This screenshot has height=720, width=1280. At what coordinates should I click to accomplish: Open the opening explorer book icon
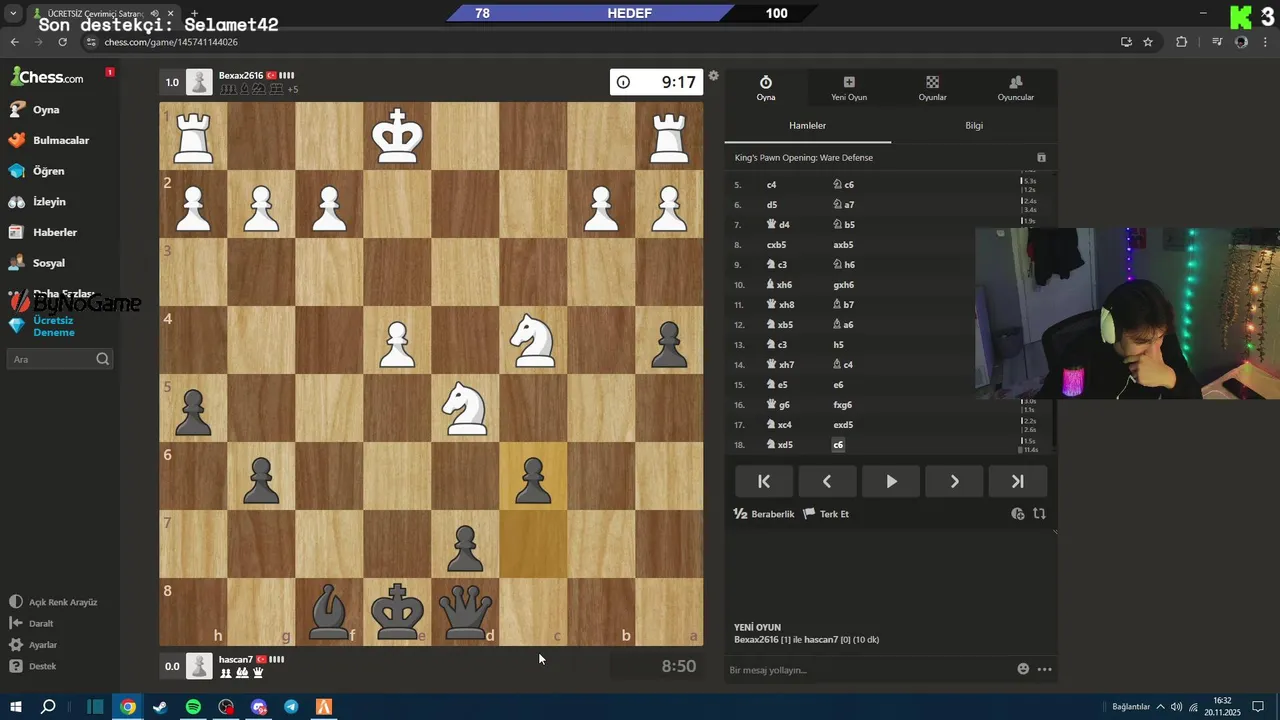tap(1041, 158)
